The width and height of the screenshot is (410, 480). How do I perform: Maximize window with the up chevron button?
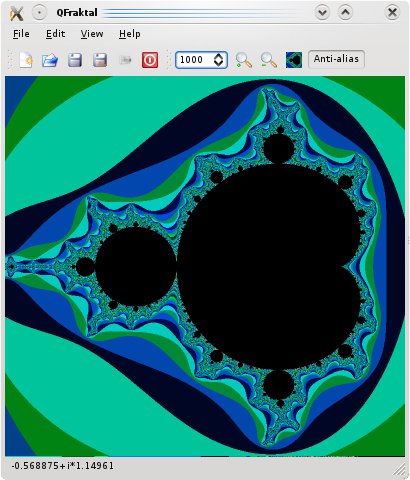click(x=345, y=13)
